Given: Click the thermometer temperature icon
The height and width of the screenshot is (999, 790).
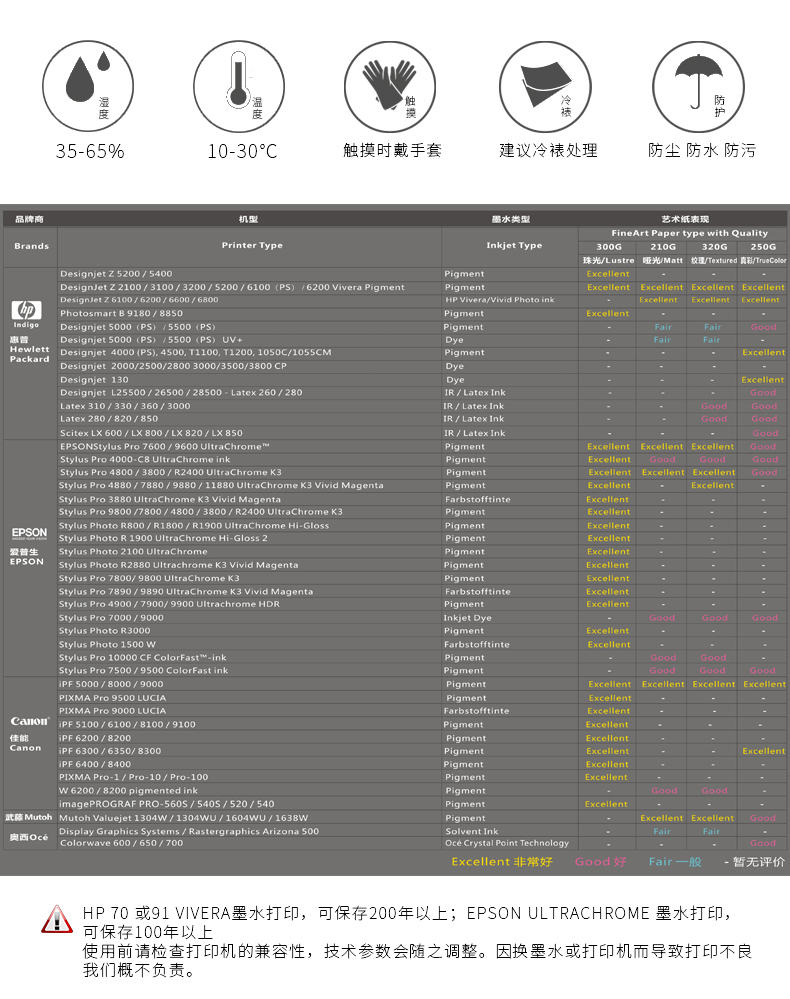Looking at the screenshot, I should point(239,86).
